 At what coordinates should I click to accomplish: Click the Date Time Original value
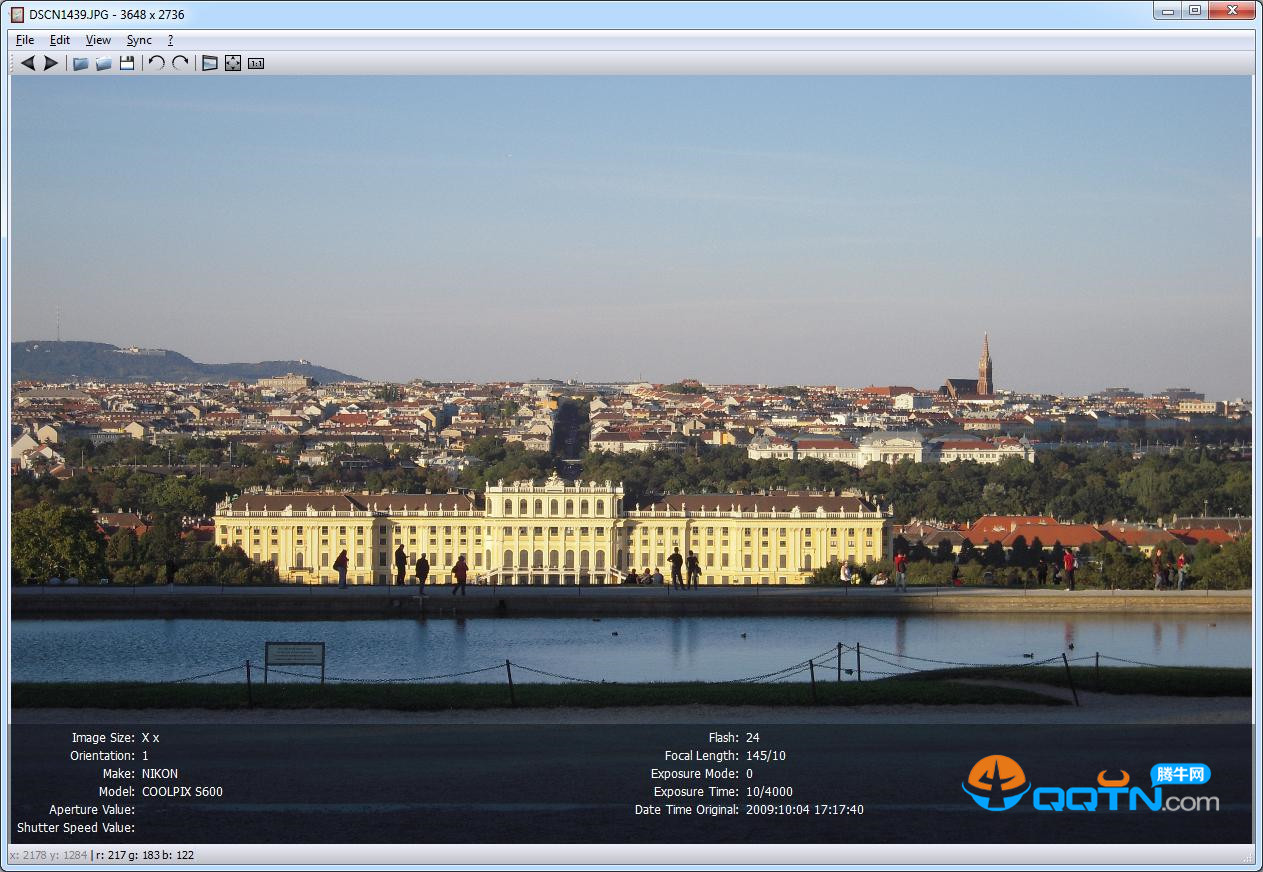coord(804,810)
